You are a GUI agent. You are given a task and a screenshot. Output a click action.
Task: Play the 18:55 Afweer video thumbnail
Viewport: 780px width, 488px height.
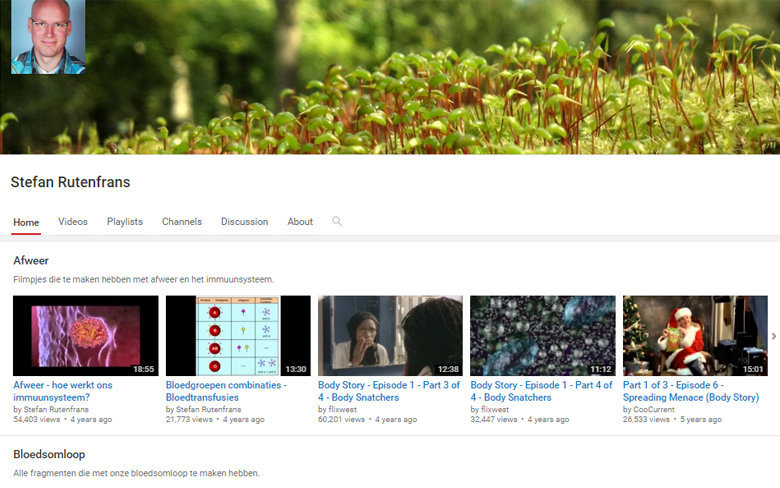pyautogui.click(x=86, y=336)
